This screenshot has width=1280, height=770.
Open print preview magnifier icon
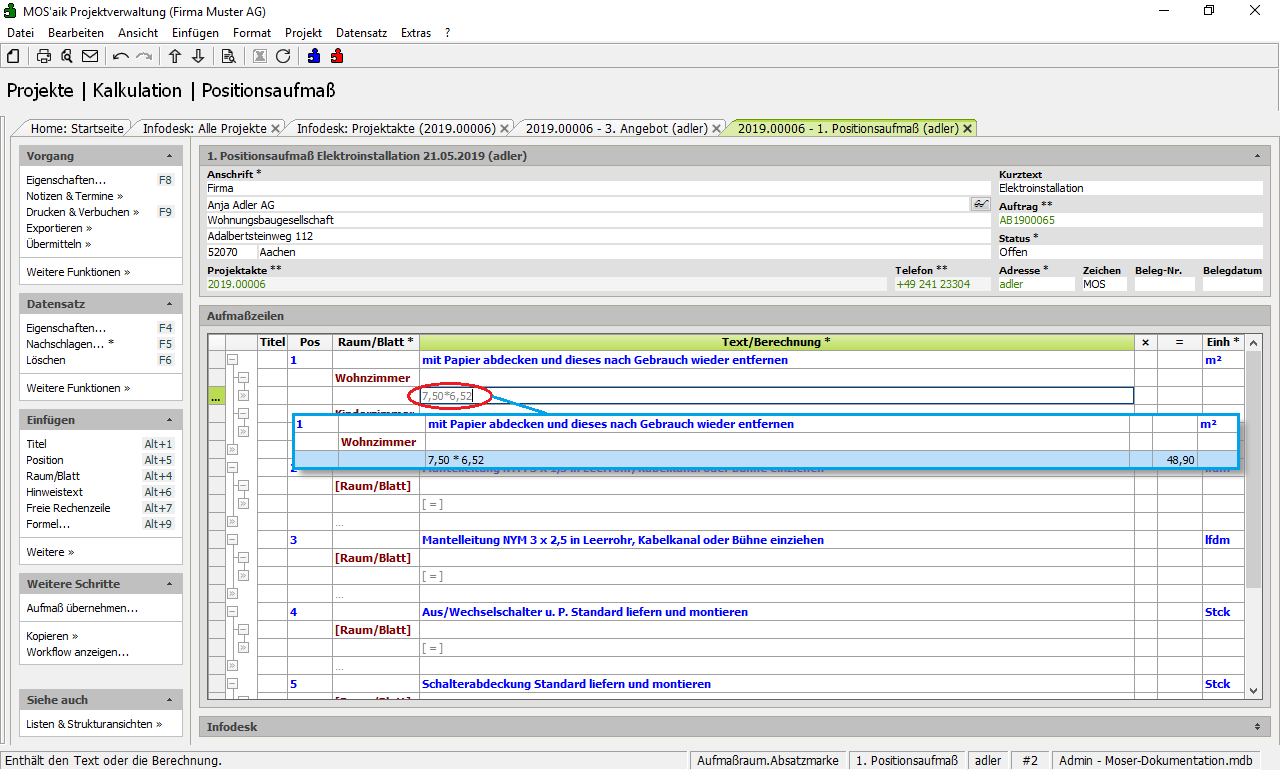(66, 56)
